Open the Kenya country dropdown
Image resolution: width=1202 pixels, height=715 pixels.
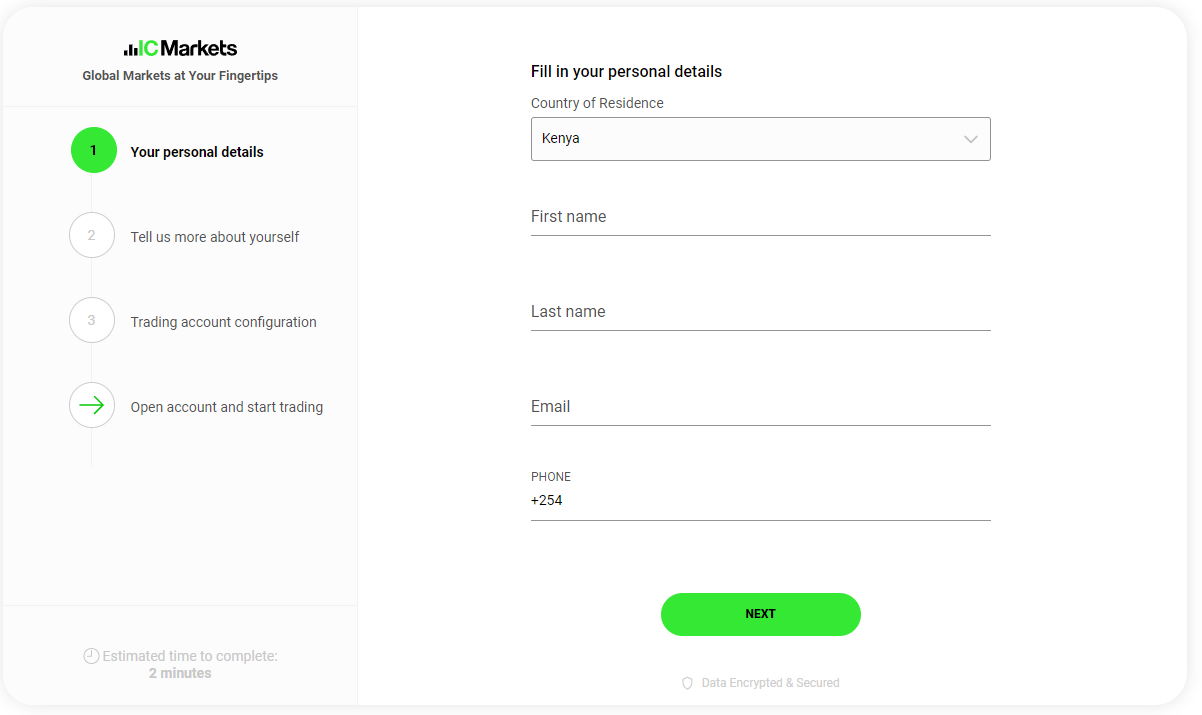760,139
